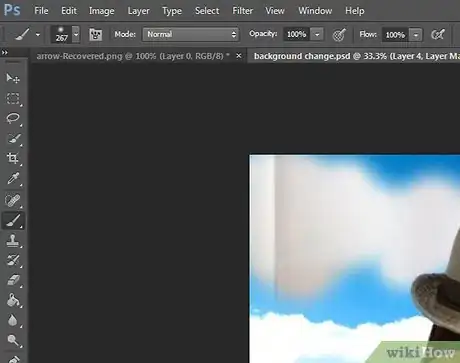Open the Edit menu
Image resolution: width=460 pixels, height=363 pixels.
pos(69,11)
